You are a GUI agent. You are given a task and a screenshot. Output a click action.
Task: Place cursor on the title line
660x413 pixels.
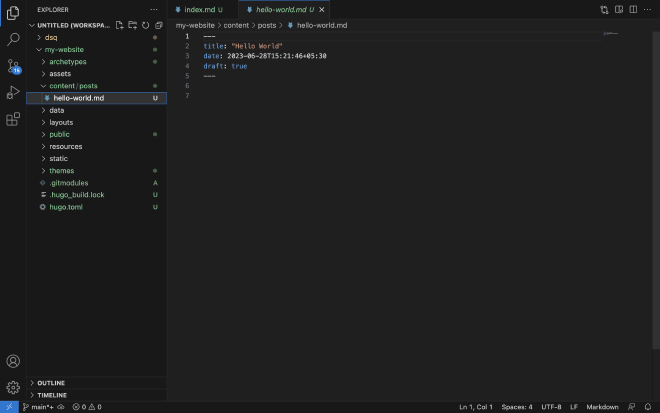[243, 46]
